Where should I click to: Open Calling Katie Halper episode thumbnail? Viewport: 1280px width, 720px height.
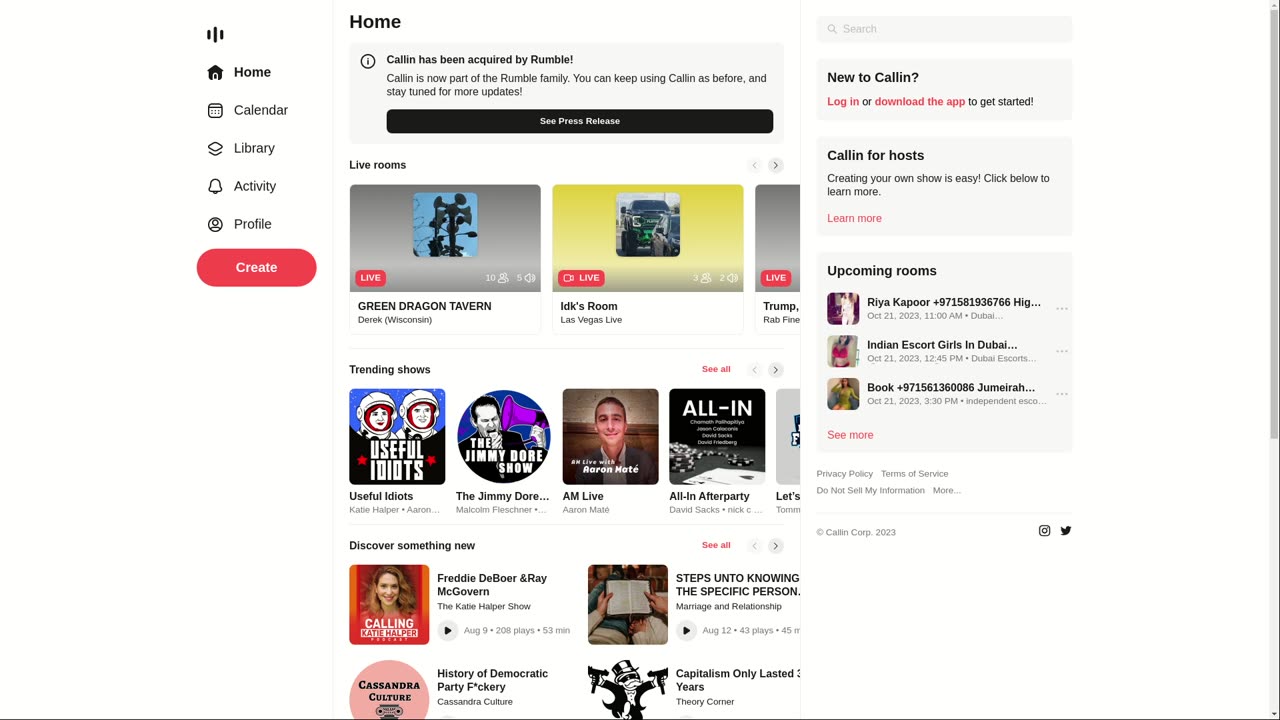pyautogui.click(x=389, y=605)
